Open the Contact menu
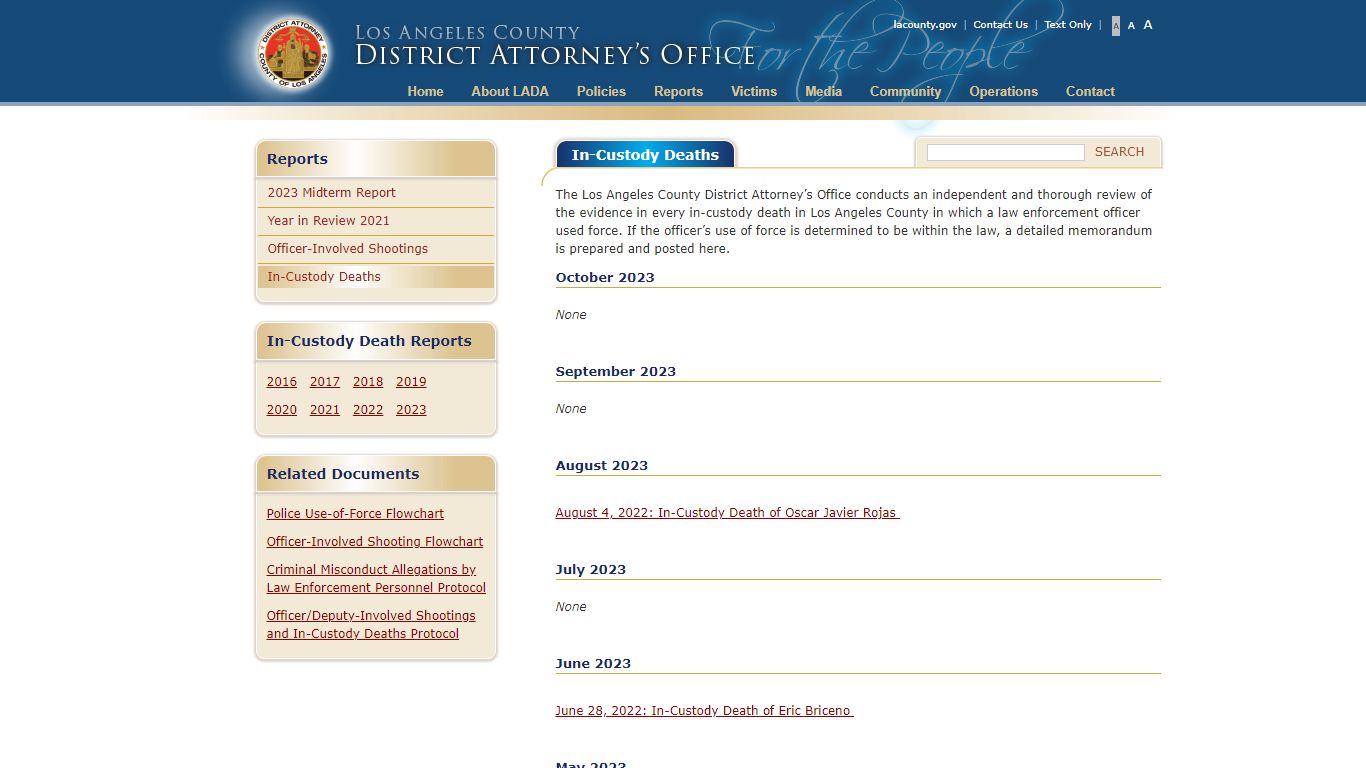The height and width of the screenshot is (768, 1366). click(1090, 91)
